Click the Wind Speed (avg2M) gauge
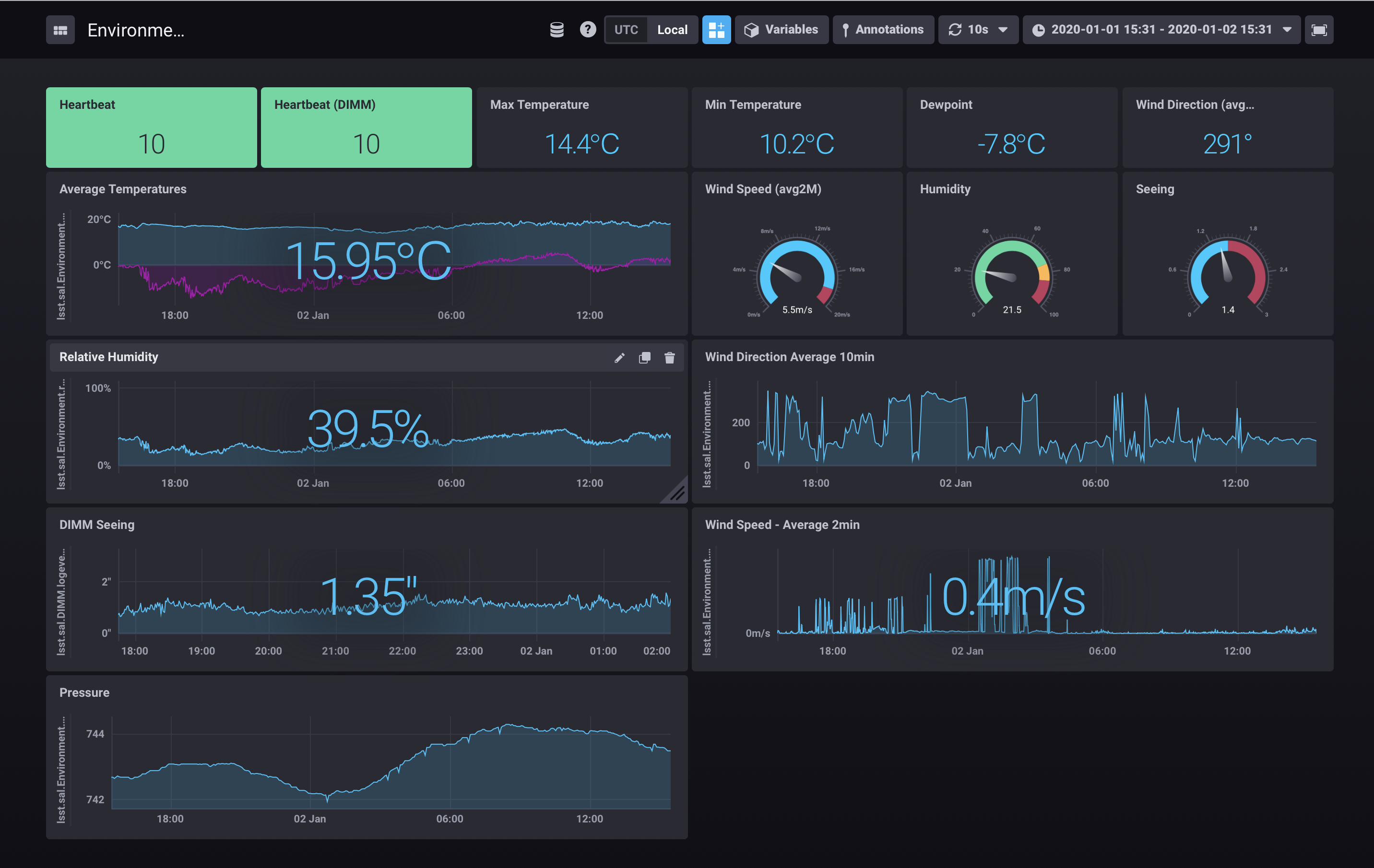1374x868 pixels. point(796,274)
